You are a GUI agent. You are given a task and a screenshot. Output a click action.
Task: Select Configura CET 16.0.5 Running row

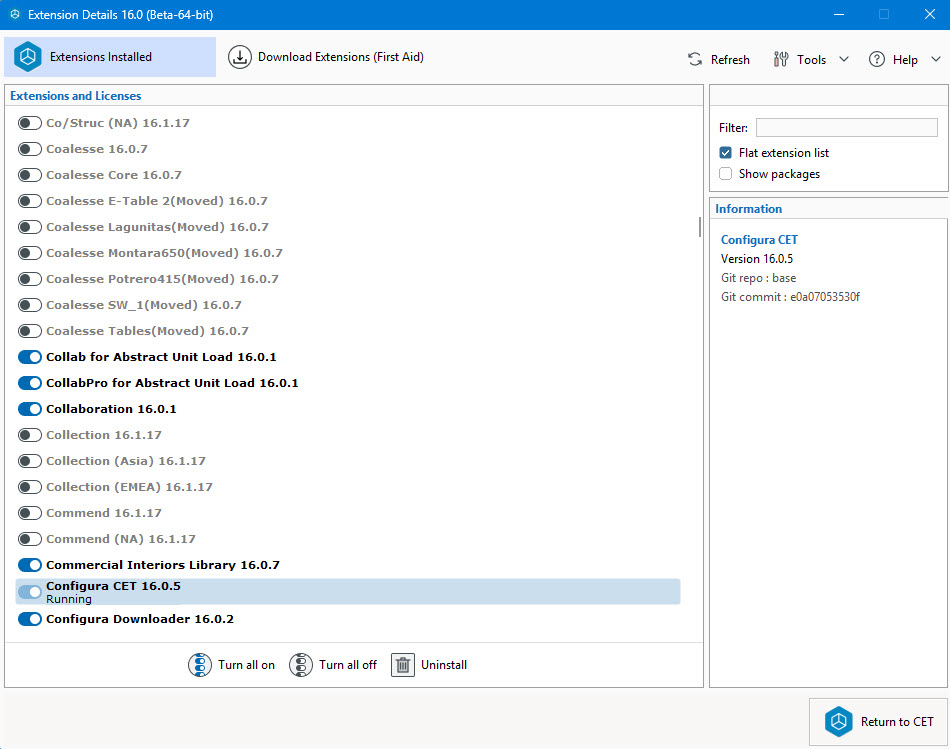pyautogui.click(x=348, y=592)
